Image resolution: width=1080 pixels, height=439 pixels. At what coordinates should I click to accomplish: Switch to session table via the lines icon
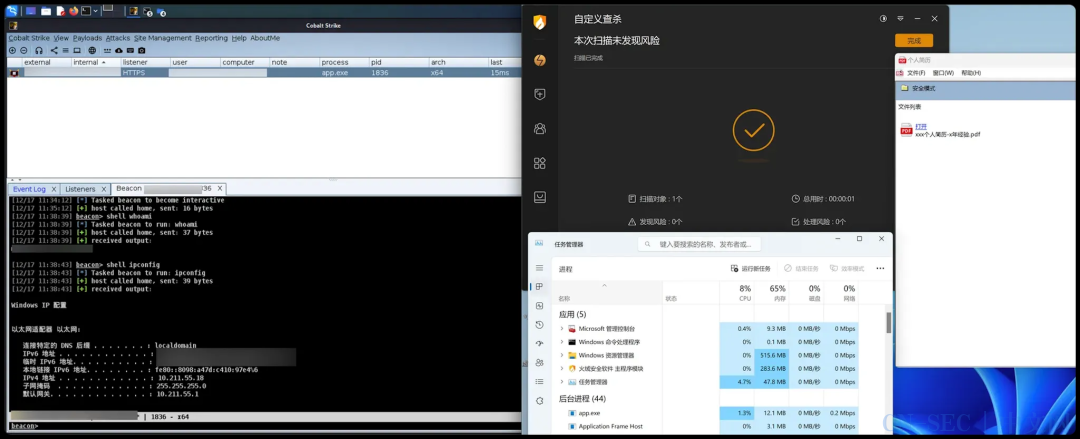tap(65, 50)
